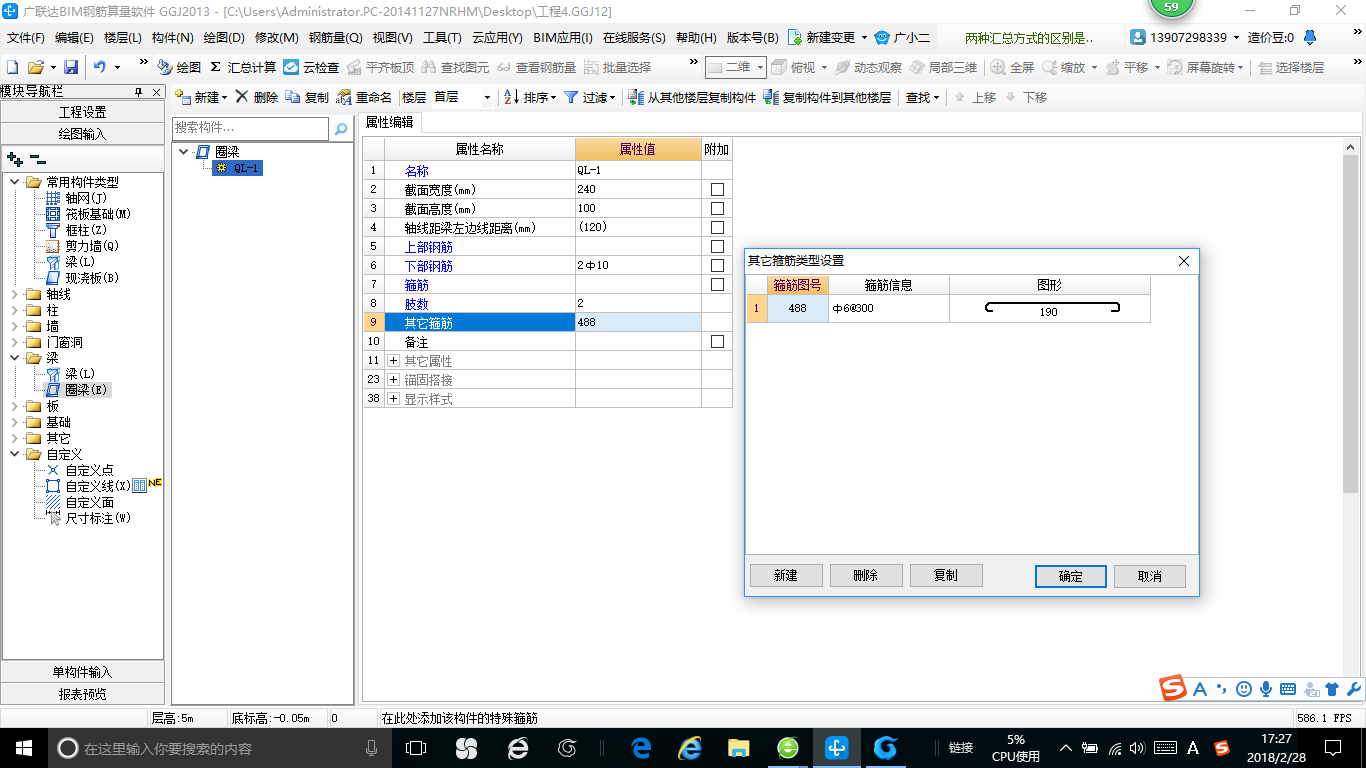This screenshot has height=768, width=1366.
Task: Expand the 门窗洞 folder in navigator
Action: [x=15, y=342]
